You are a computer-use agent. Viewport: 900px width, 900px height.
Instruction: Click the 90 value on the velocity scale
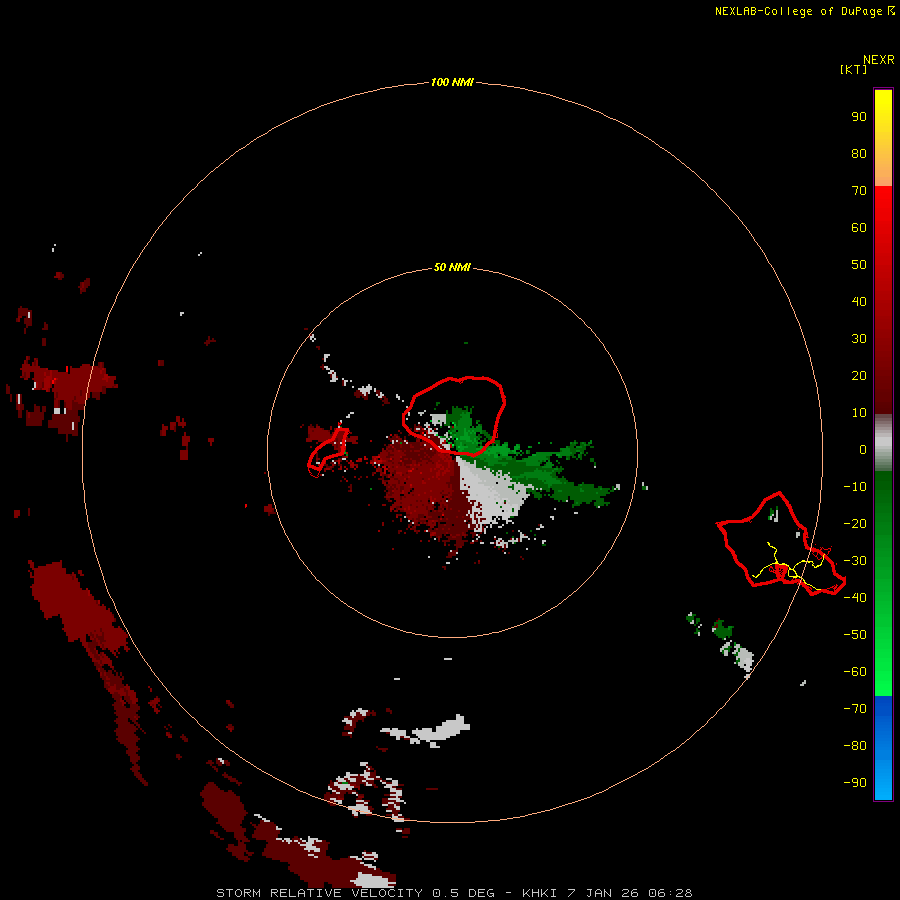click(859, 117)
